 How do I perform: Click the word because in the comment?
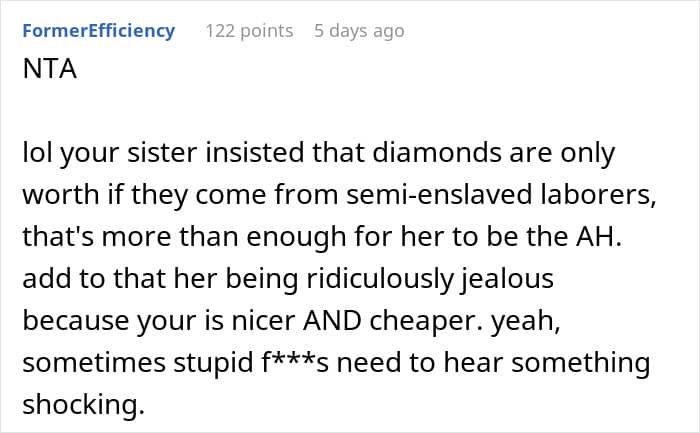75,321
